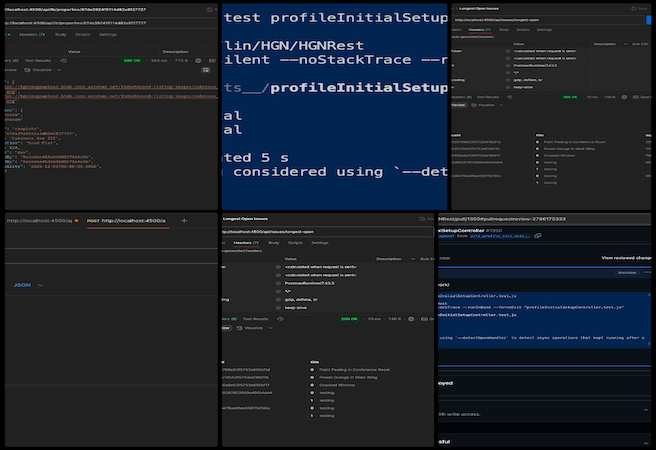Viewport: 656px width, 450px height.
Task: Open Body tab in top-right Longest Open Issues
Action: click(x=504, y=30)
